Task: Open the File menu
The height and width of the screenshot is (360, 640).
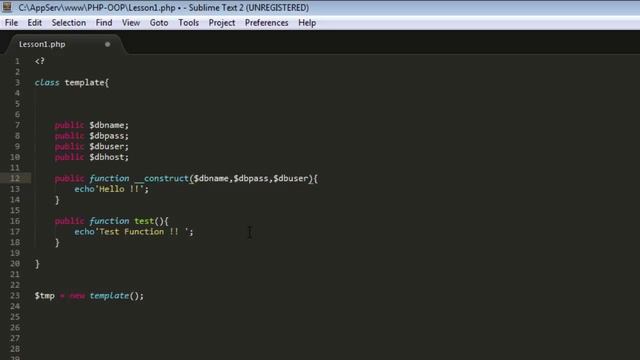Action: point(11,23)
